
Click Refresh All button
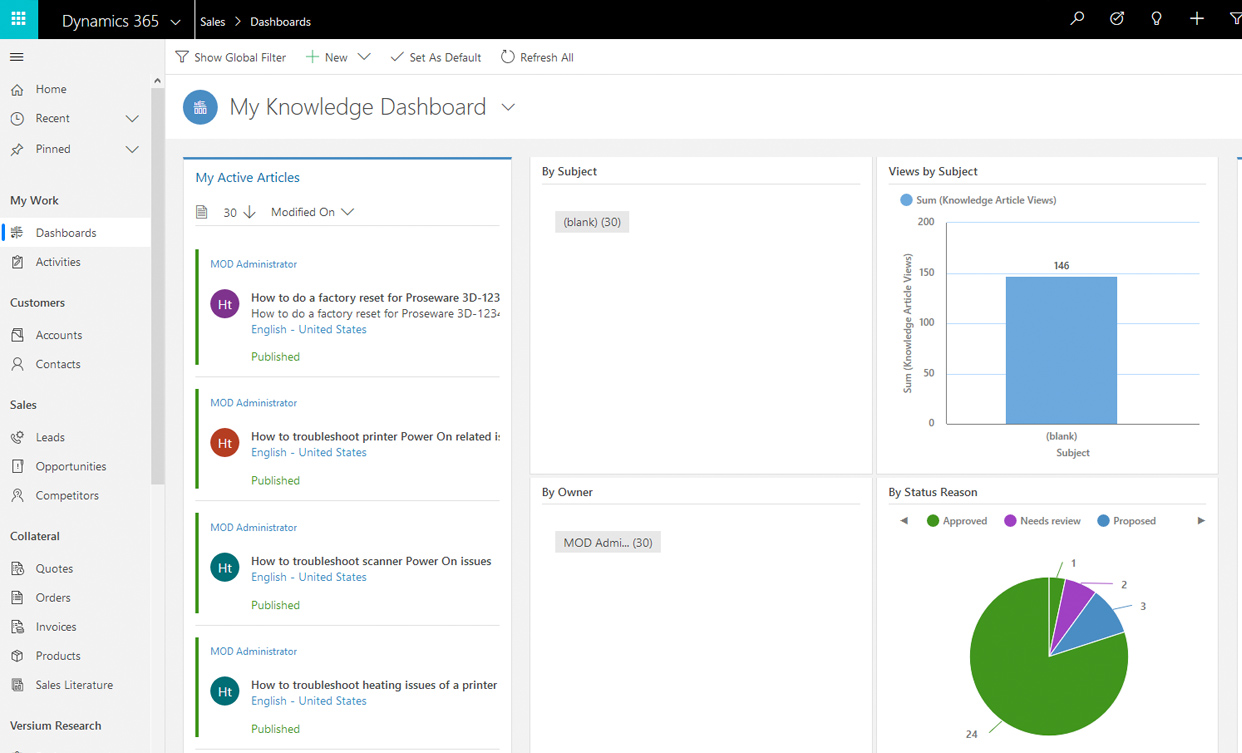point(537,57)
